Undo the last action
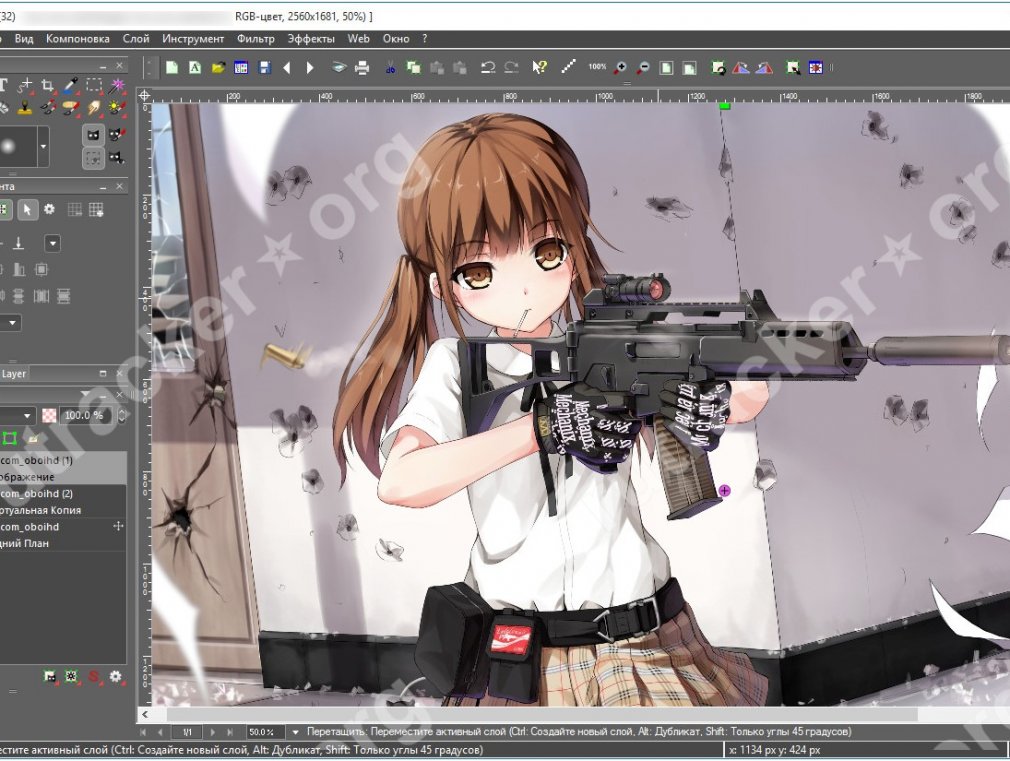The image size is (1010, 761). tap(488, 67)
